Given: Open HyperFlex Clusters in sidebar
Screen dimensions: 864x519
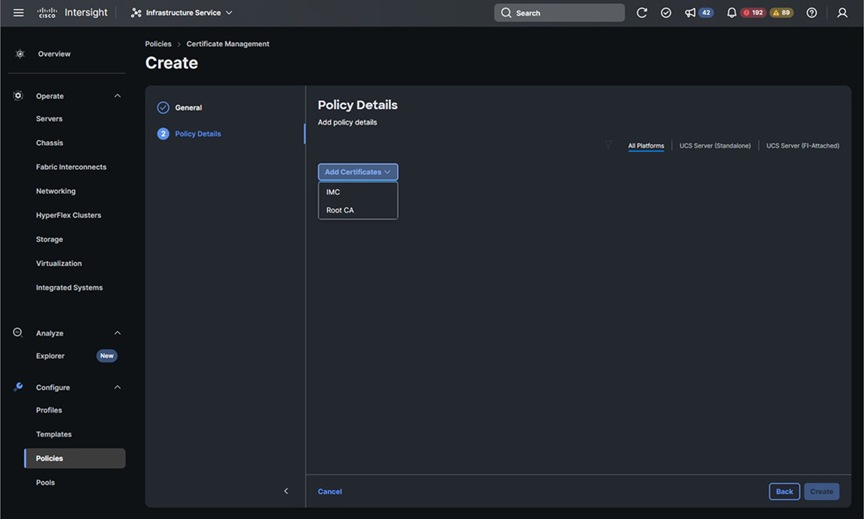Looking at the screenshot, I should click(68, 215).
